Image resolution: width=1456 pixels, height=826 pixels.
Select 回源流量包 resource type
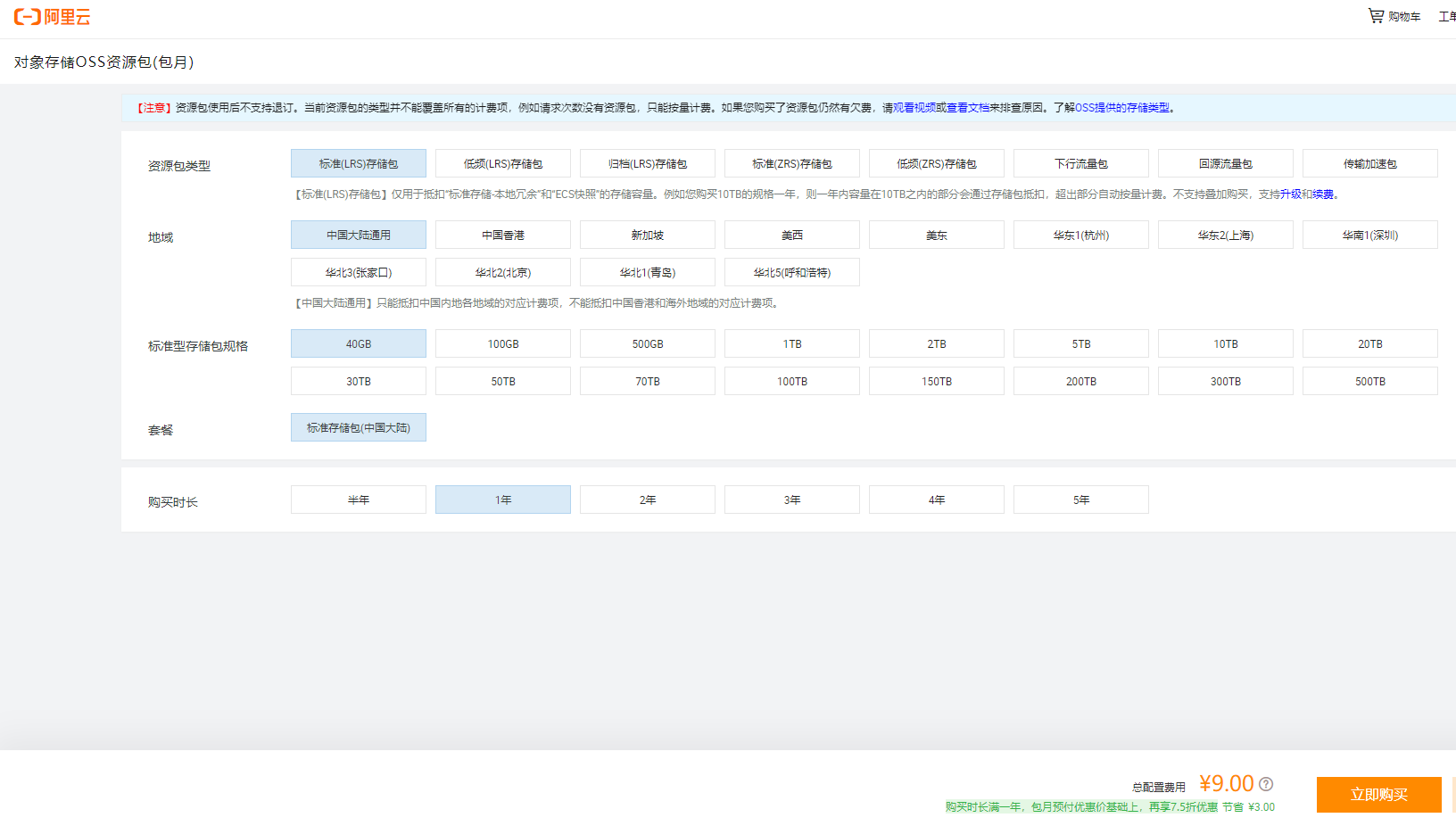pyautogui.click(x=1226, y=163)
